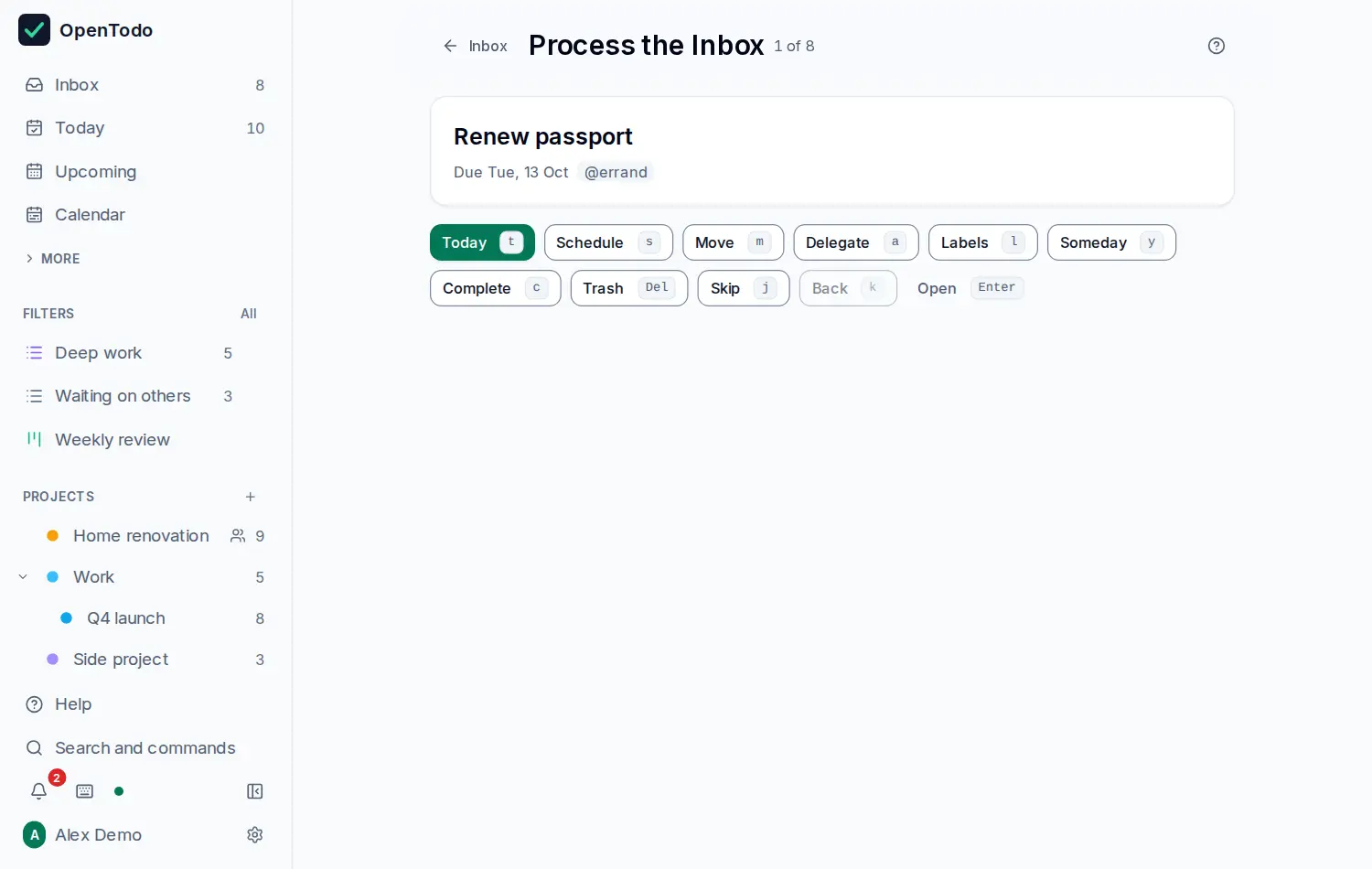Click the Deep work list icon
This screenshot has height=869, width=1372.
(35, 353)
